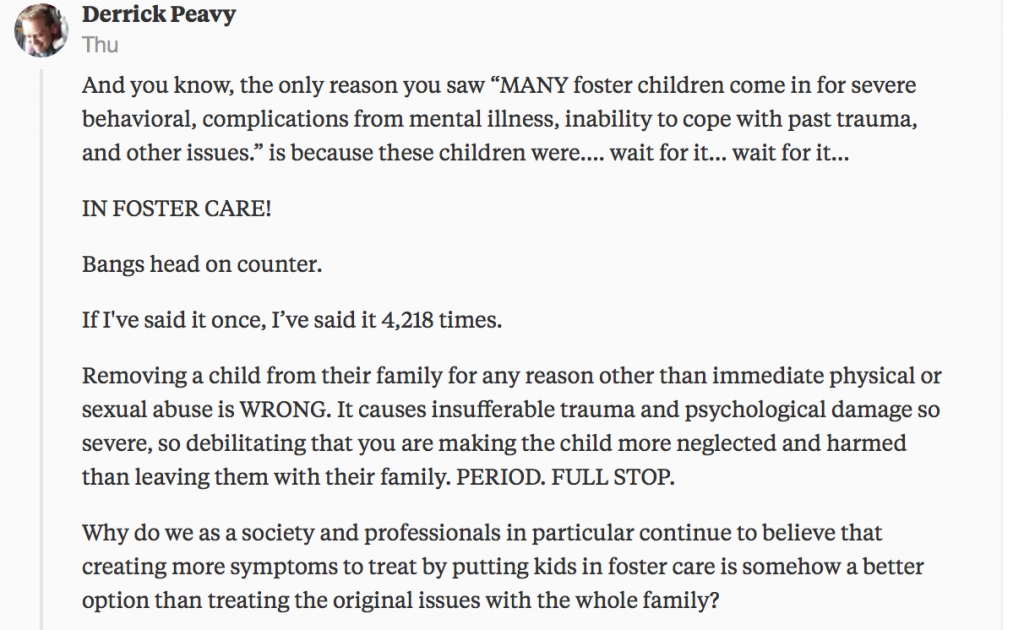
Task: Click the vertical thread line left of the comment
Action: pyautogui.click(x=42, y=349)
